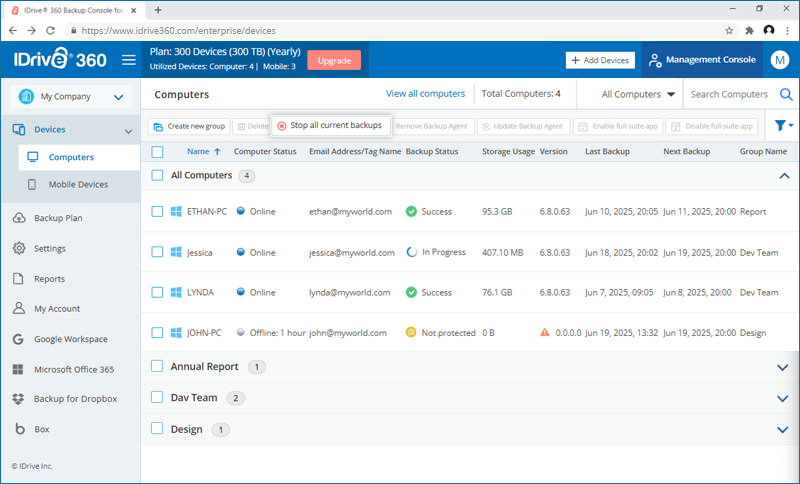Click the Search Computers field
This screenshot has height=484, width=800.
point(730,95)
